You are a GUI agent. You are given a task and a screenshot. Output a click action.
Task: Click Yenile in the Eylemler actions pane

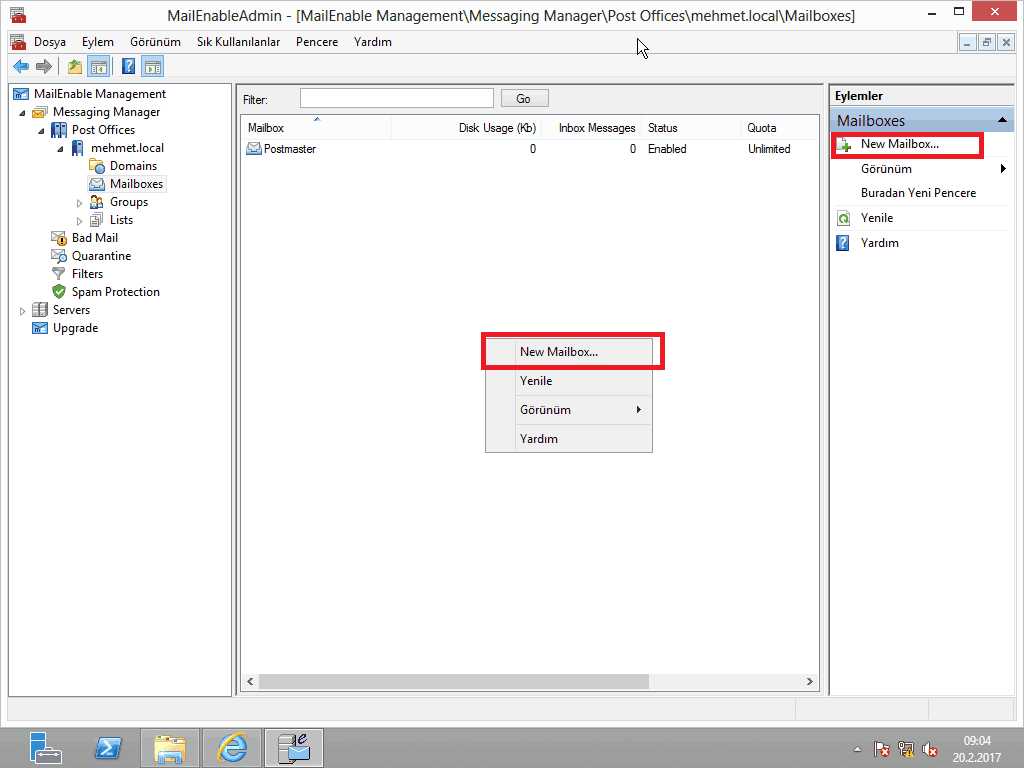point(877,218)
